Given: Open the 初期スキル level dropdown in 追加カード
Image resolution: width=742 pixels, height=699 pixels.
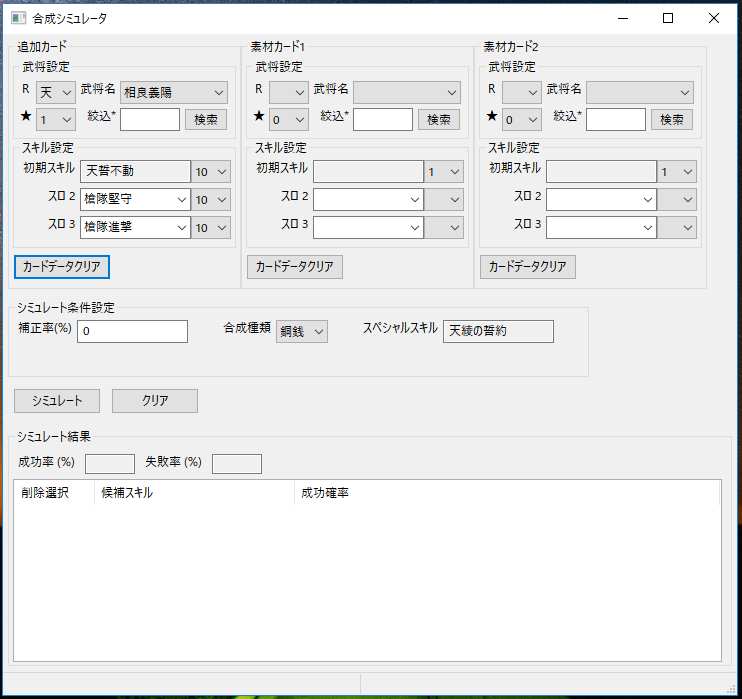Looking at the screenshot, I should click(211, 172).
